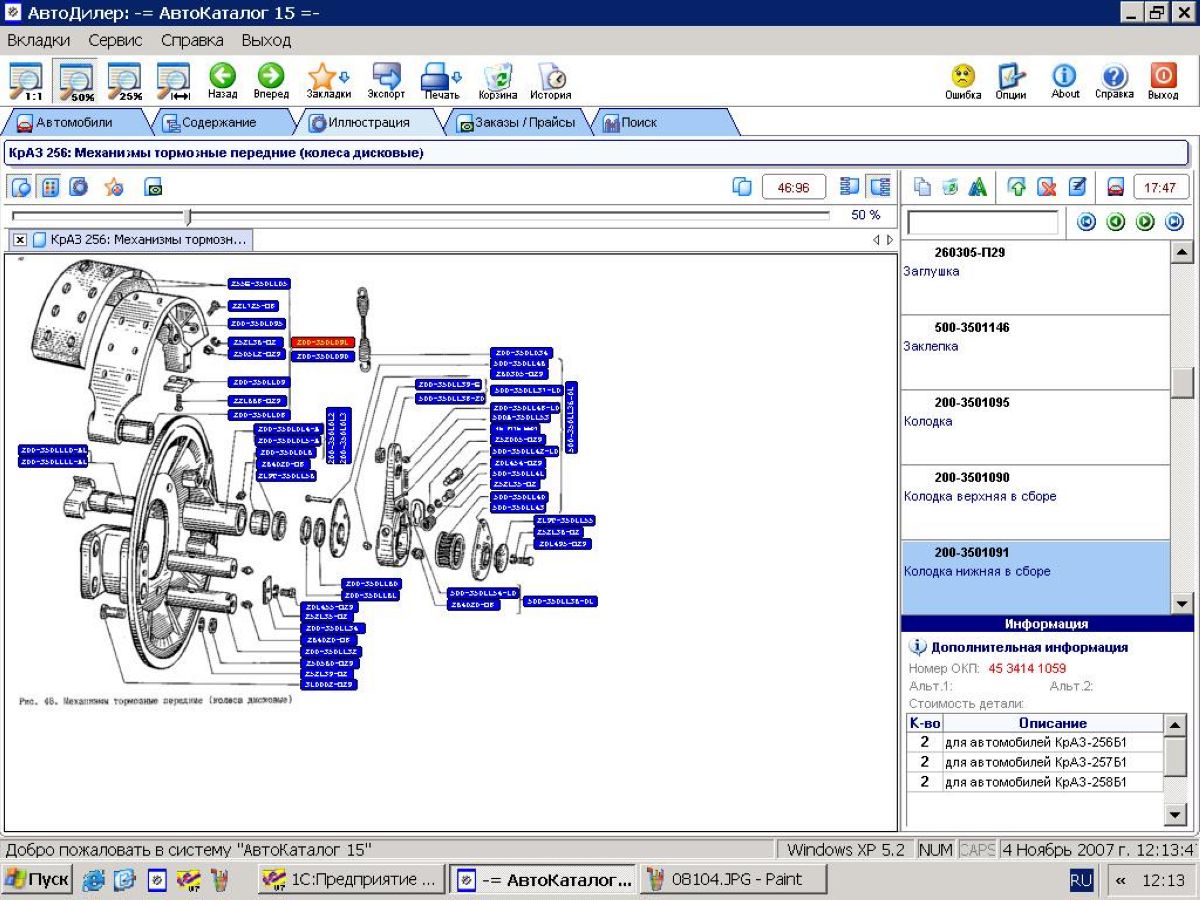Screen dimensions: 1200x900
Task: Open the История history
Action: pos(551,81)
